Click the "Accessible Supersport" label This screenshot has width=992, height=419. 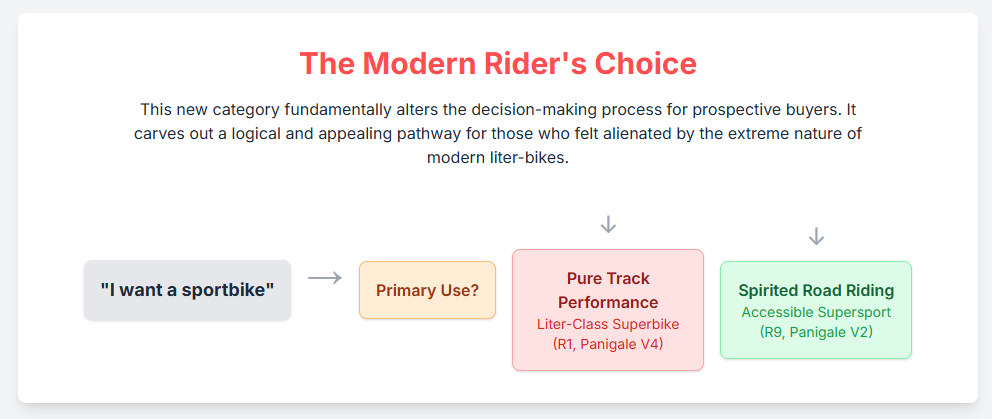[816, 312]
